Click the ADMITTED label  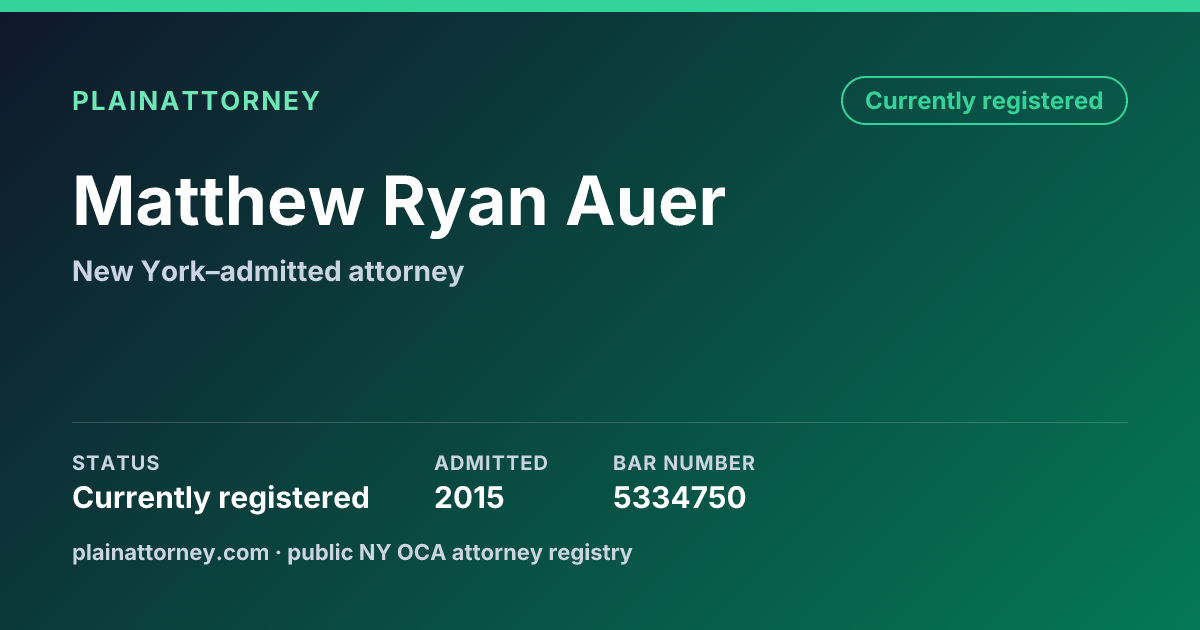click(x=491, y=463)
